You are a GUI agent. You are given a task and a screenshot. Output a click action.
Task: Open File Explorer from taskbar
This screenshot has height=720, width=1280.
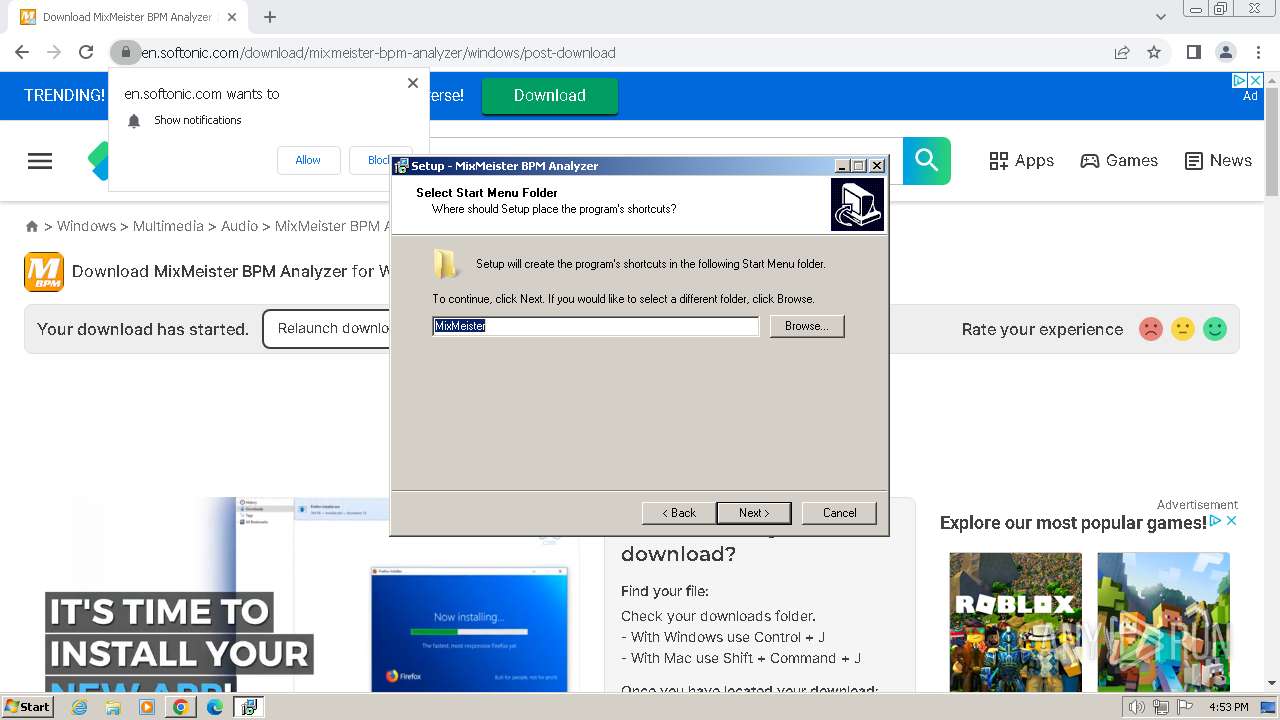(x=113, y=707)
